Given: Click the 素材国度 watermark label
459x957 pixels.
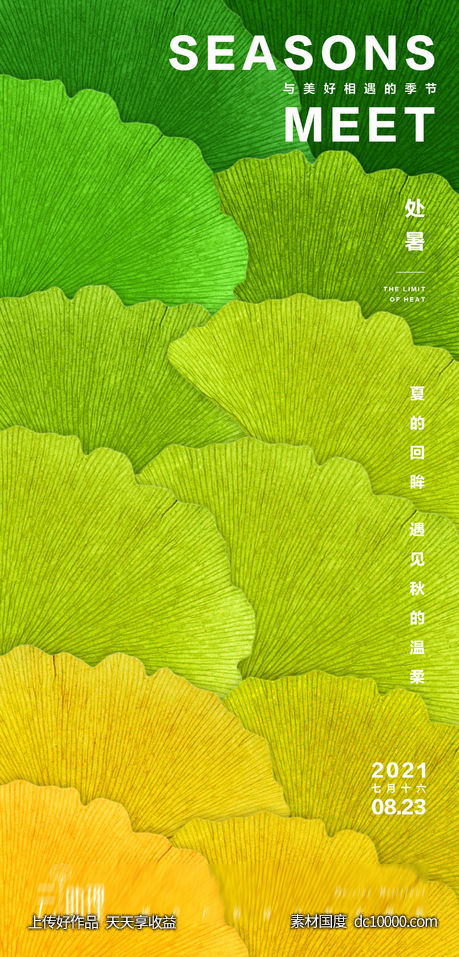Looking at the screenshot, I should tap(318, 921).
